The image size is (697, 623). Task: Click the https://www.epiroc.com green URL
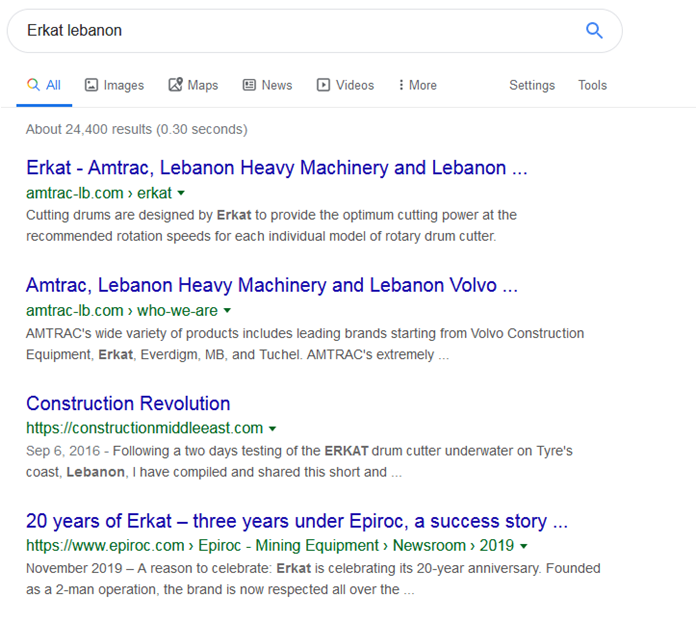[105, 546]
